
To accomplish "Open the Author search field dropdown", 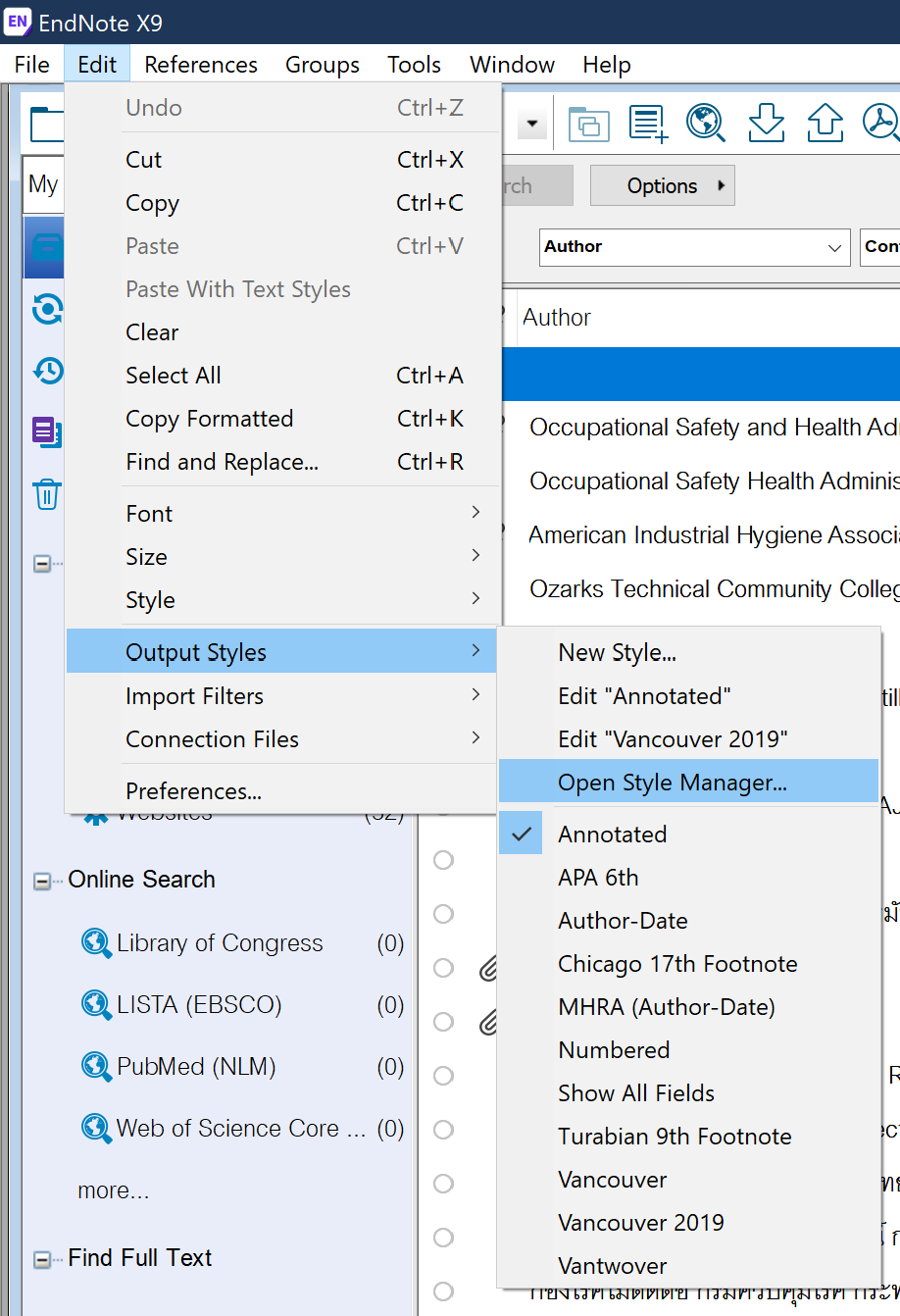I will coord(834,247).
